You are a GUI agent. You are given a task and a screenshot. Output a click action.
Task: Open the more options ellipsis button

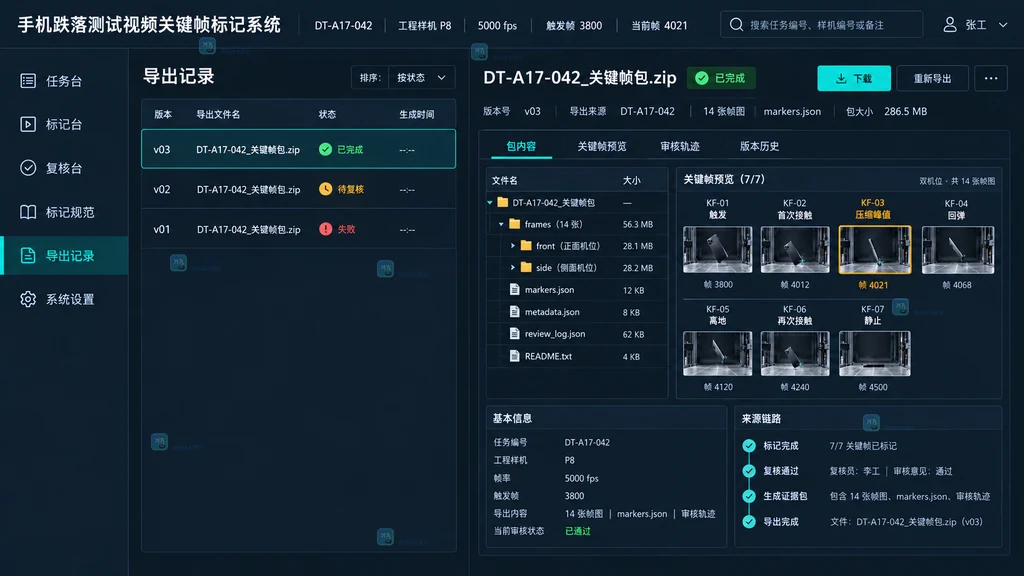(x=991, y=78)
